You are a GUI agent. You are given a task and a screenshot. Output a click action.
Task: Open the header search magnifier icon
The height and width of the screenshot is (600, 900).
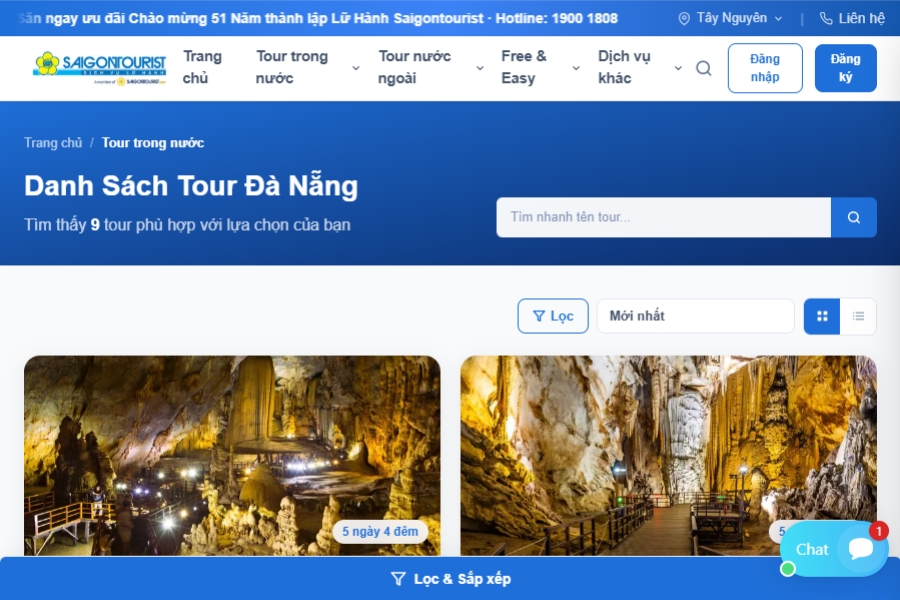click(x=704, y=68)
